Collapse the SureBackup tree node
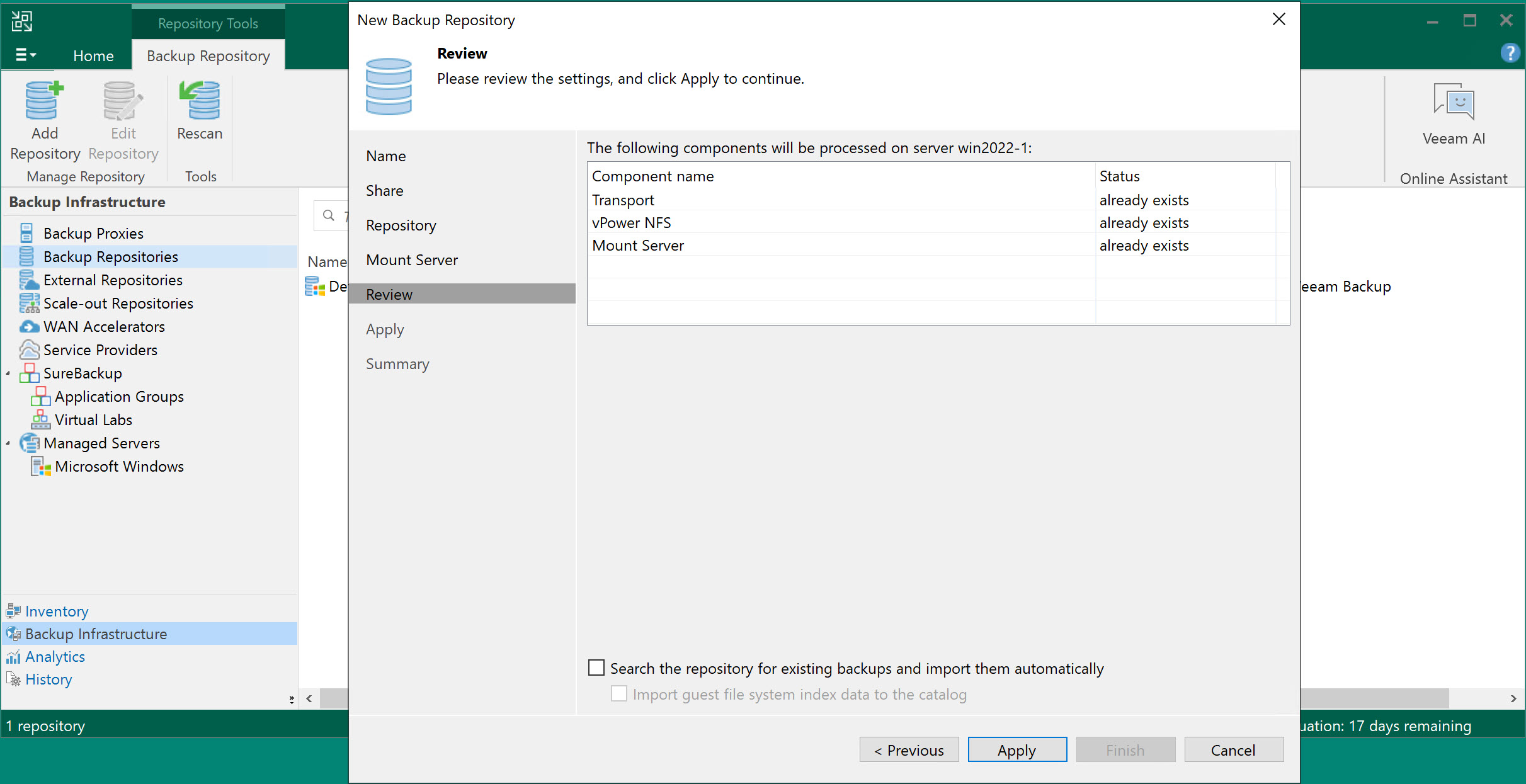Image resolution: width=1526 pixels, height=784 pixels. point(8,373)
